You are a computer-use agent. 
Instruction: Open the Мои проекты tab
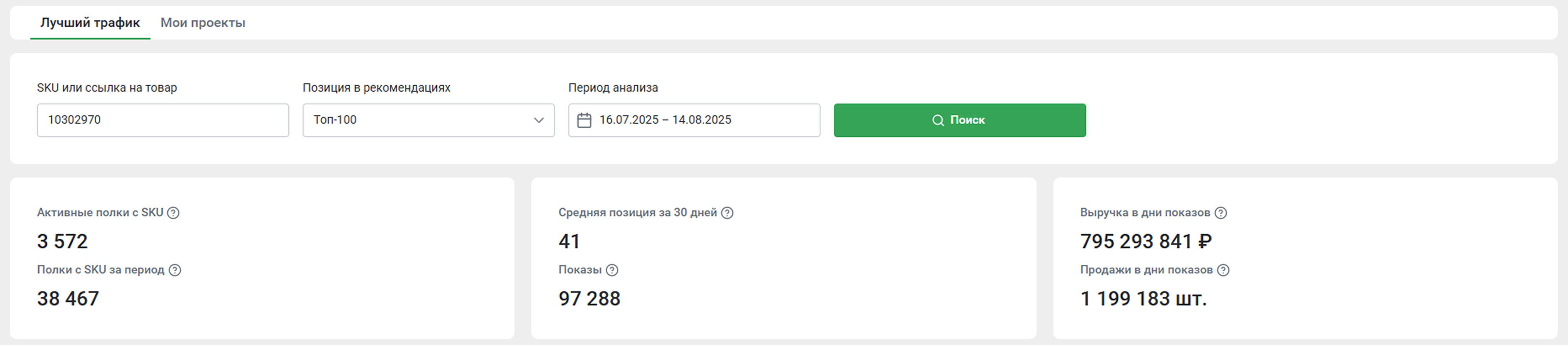(203, 23)
